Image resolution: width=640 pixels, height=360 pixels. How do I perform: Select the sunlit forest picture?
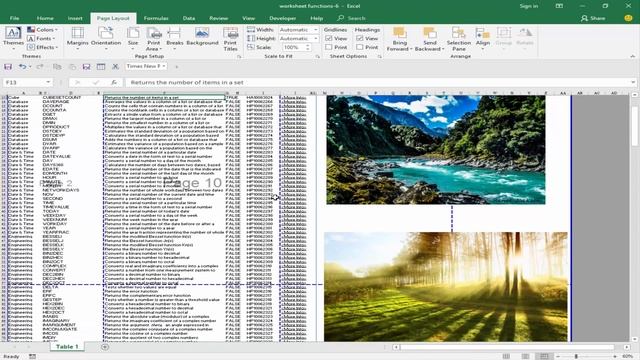(x=446, y=287)
